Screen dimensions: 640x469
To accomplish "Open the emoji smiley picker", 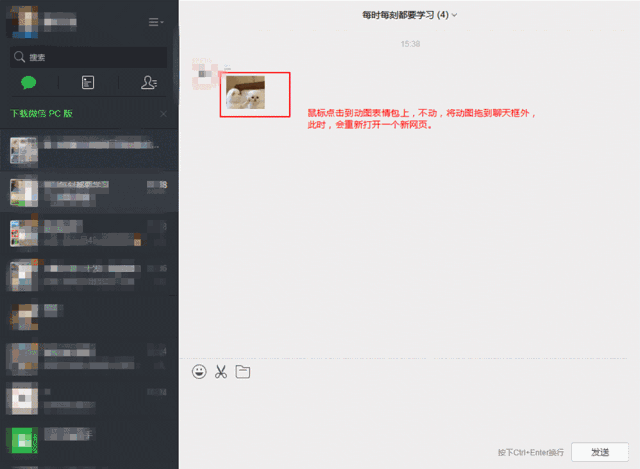I will pyautogui.click(x=199, y=371).
